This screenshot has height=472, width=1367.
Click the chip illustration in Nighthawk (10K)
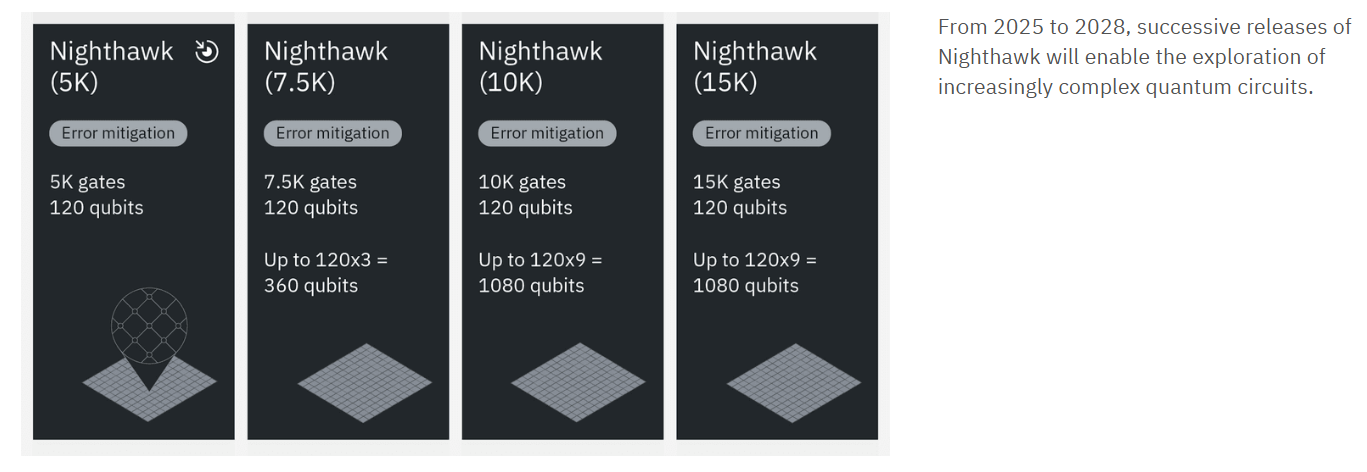(578, 383)
